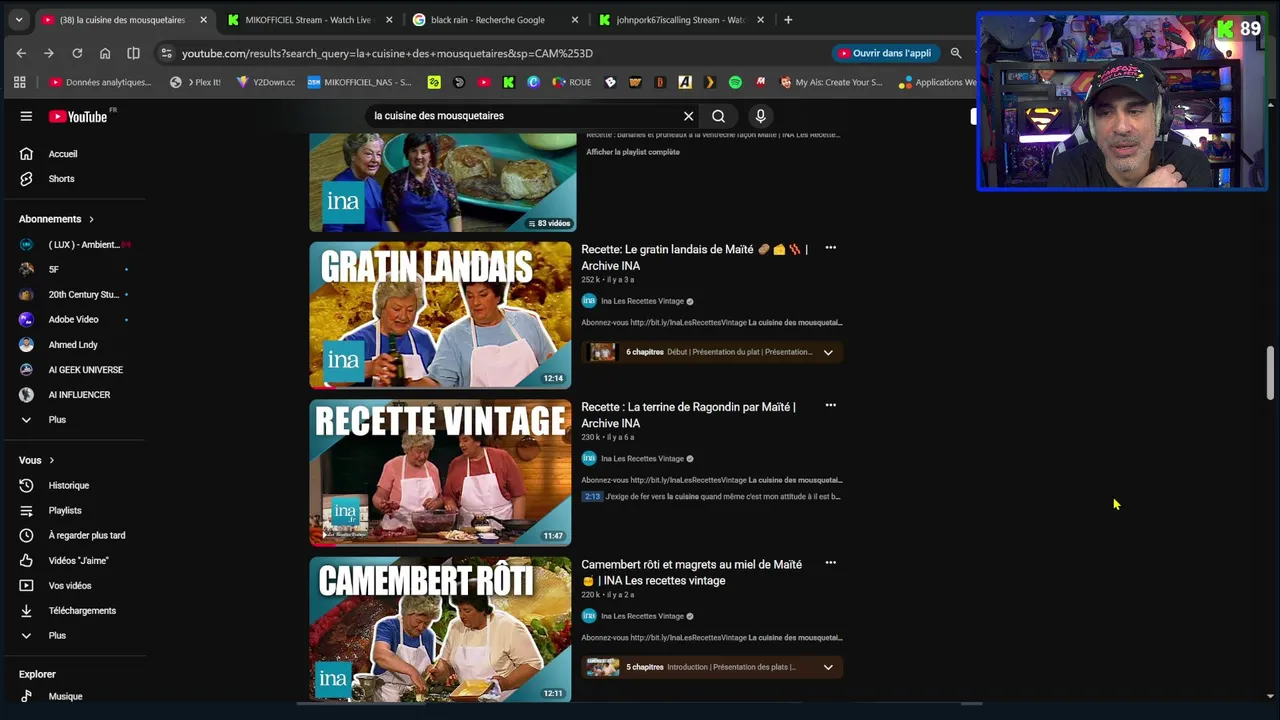
Task: Open La terrine de Ragondin par Maïté title
Action: click(x=688, y=415)
